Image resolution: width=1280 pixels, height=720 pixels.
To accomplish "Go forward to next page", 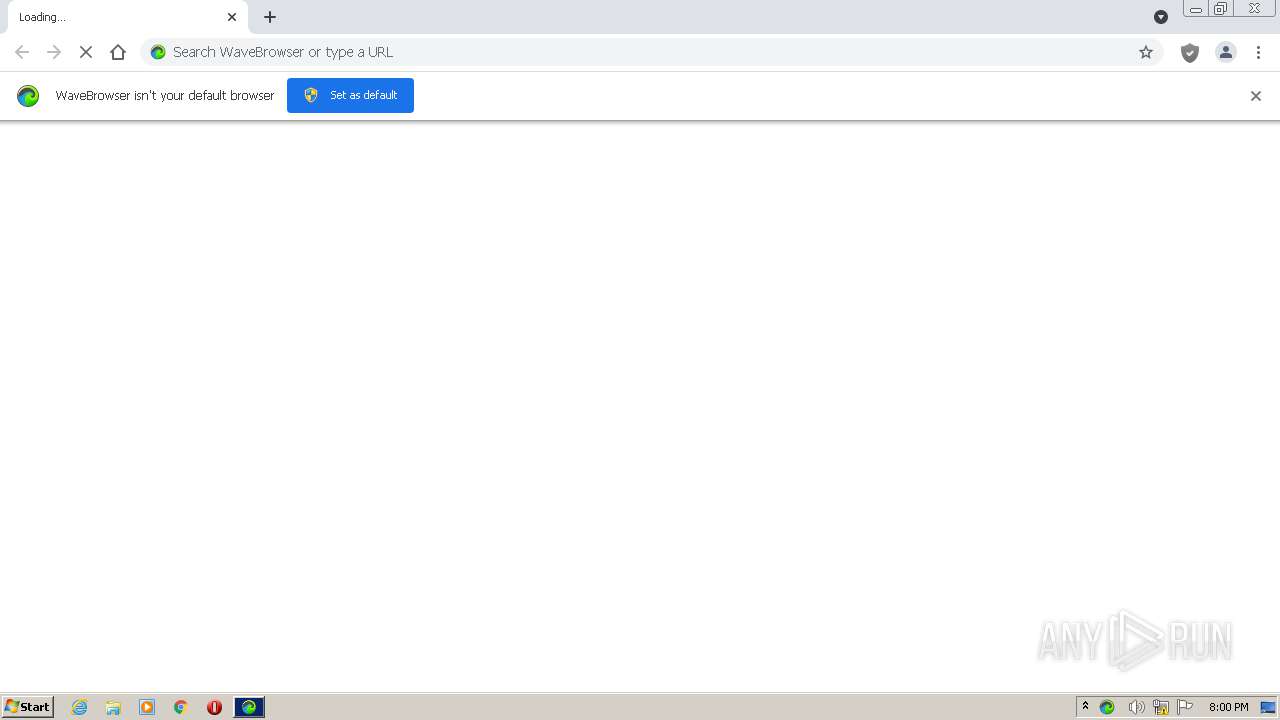I will click(x=54, y=52).
